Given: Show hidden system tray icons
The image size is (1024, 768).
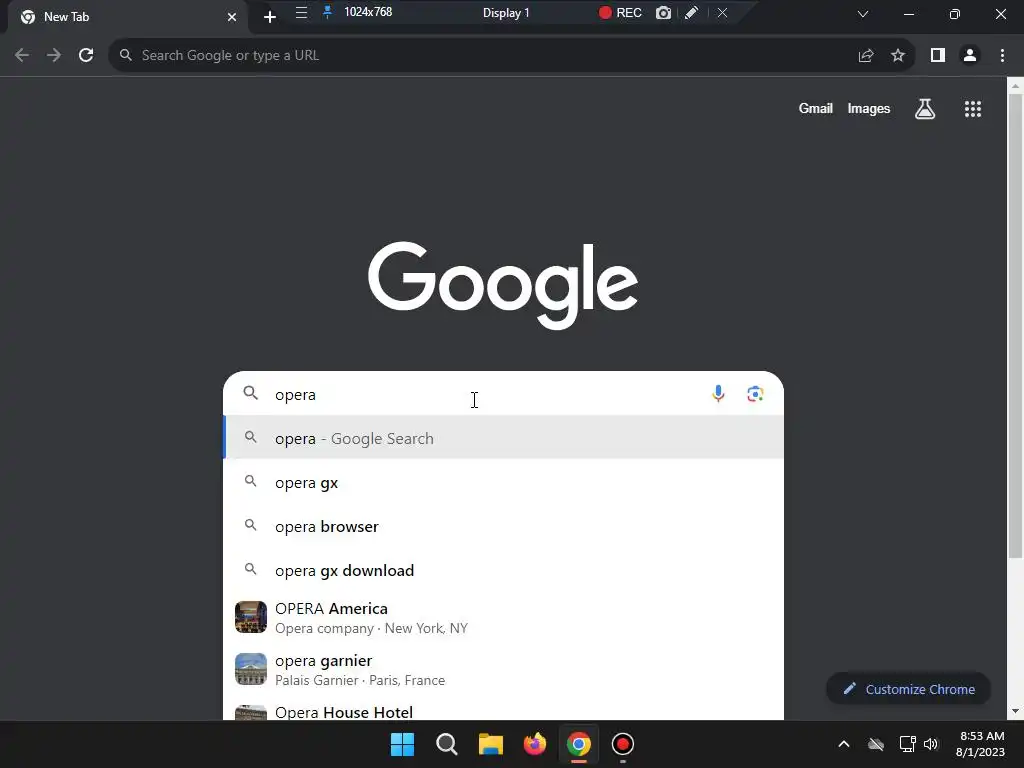Looking at the screenshot, I should tap(844, 744).
